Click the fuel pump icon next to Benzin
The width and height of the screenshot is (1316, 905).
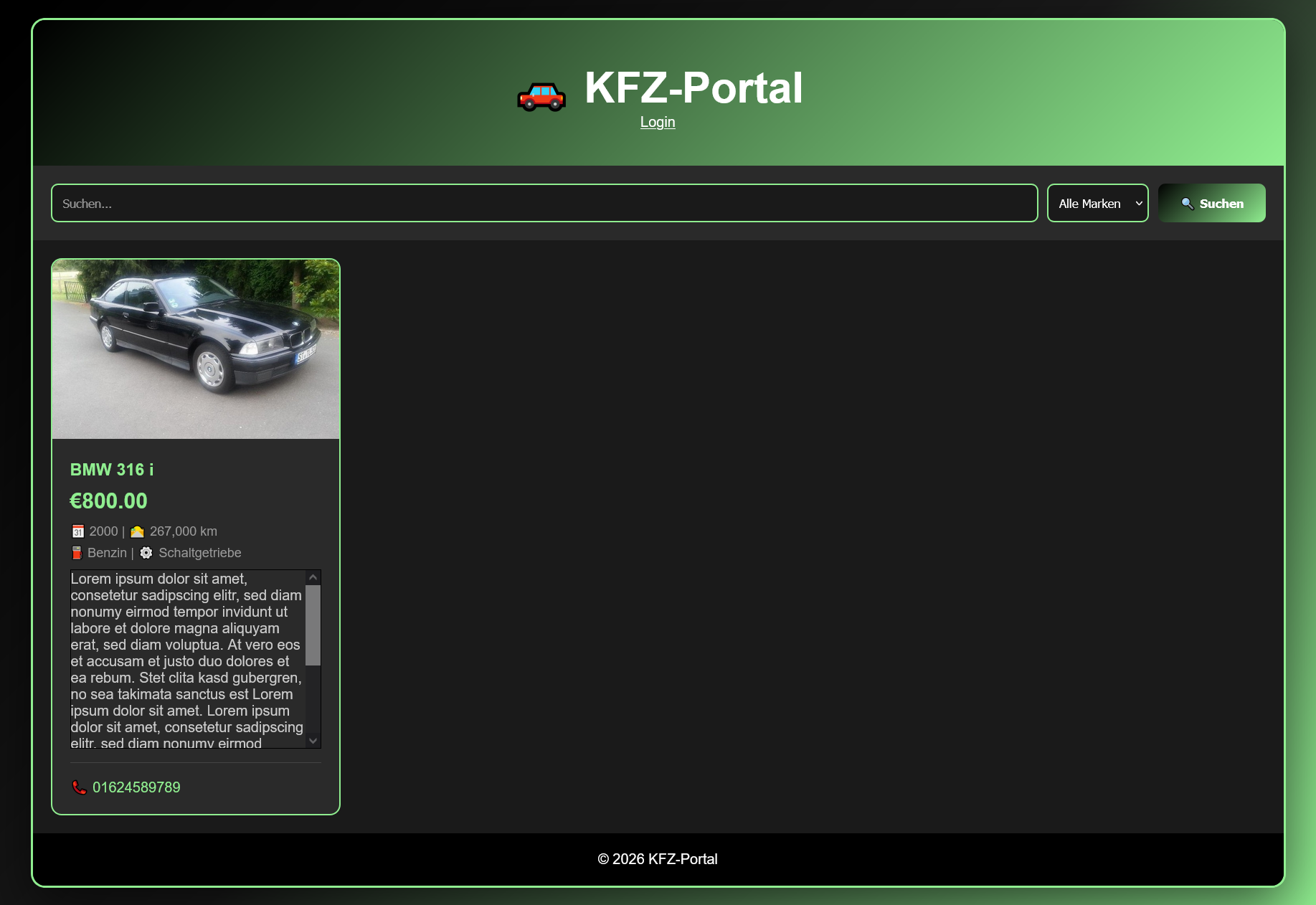click(76, 552)
